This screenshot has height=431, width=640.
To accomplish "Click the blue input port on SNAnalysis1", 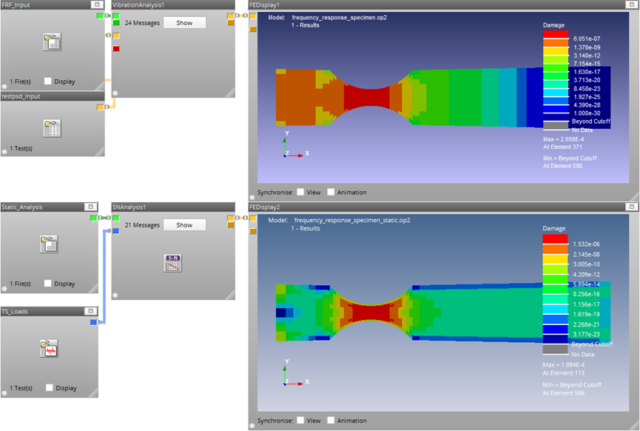I will [x=116, y=231].
